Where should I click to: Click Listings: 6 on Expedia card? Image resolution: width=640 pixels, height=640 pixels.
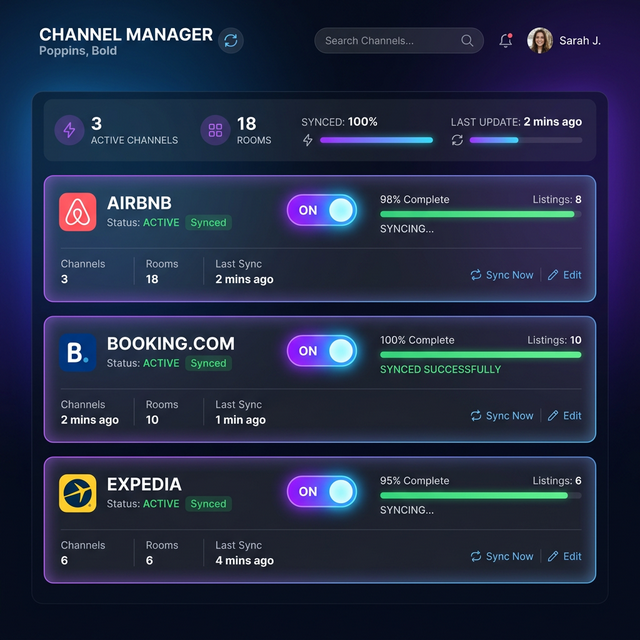click(557, 481)
